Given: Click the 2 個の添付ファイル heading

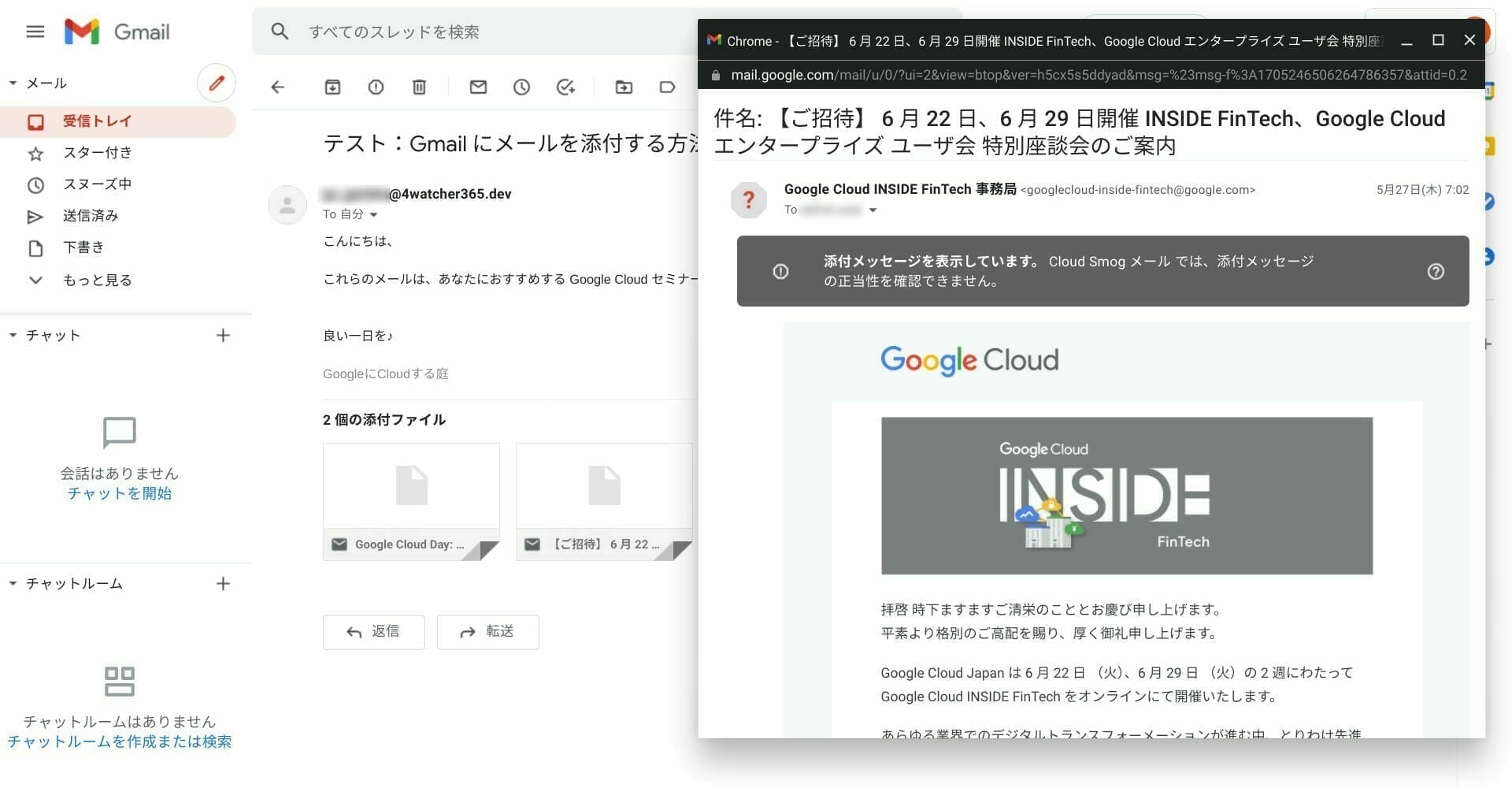Looking at the screenshot, I should pos(384,420).
